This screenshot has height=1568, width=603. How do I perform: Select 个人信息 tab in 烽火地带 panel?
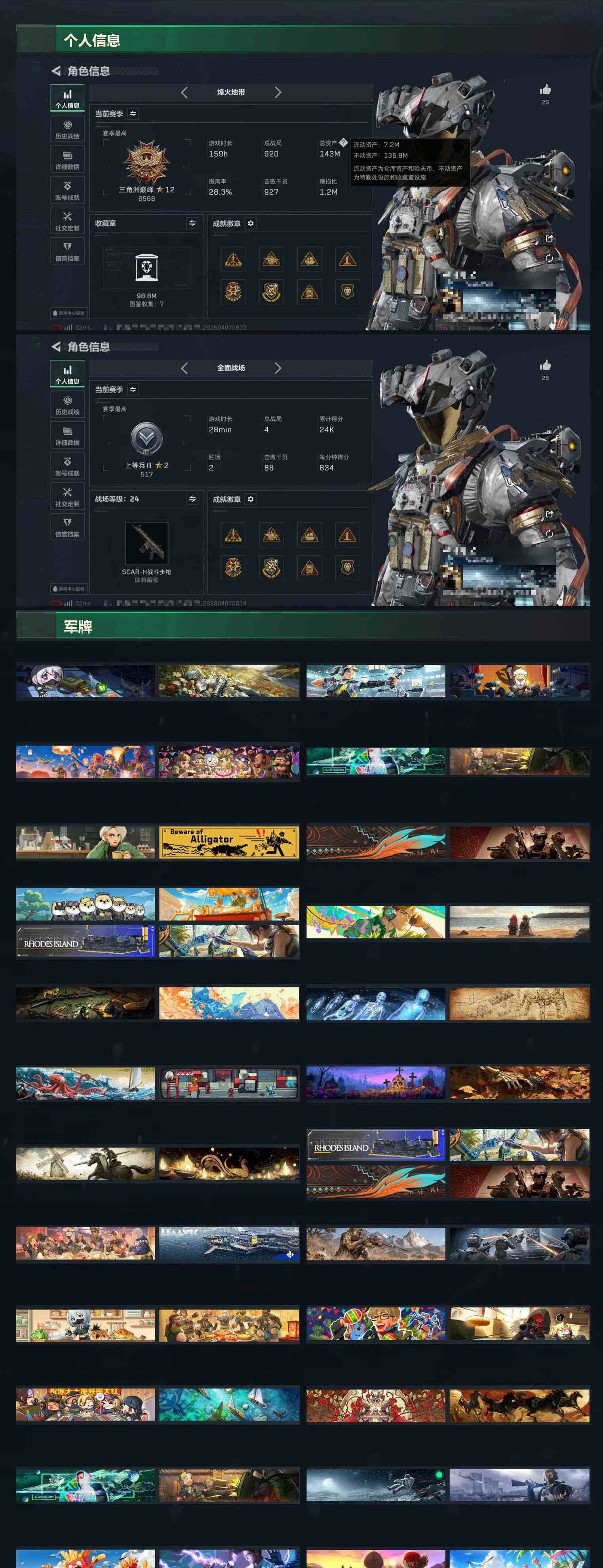point(68,99)
